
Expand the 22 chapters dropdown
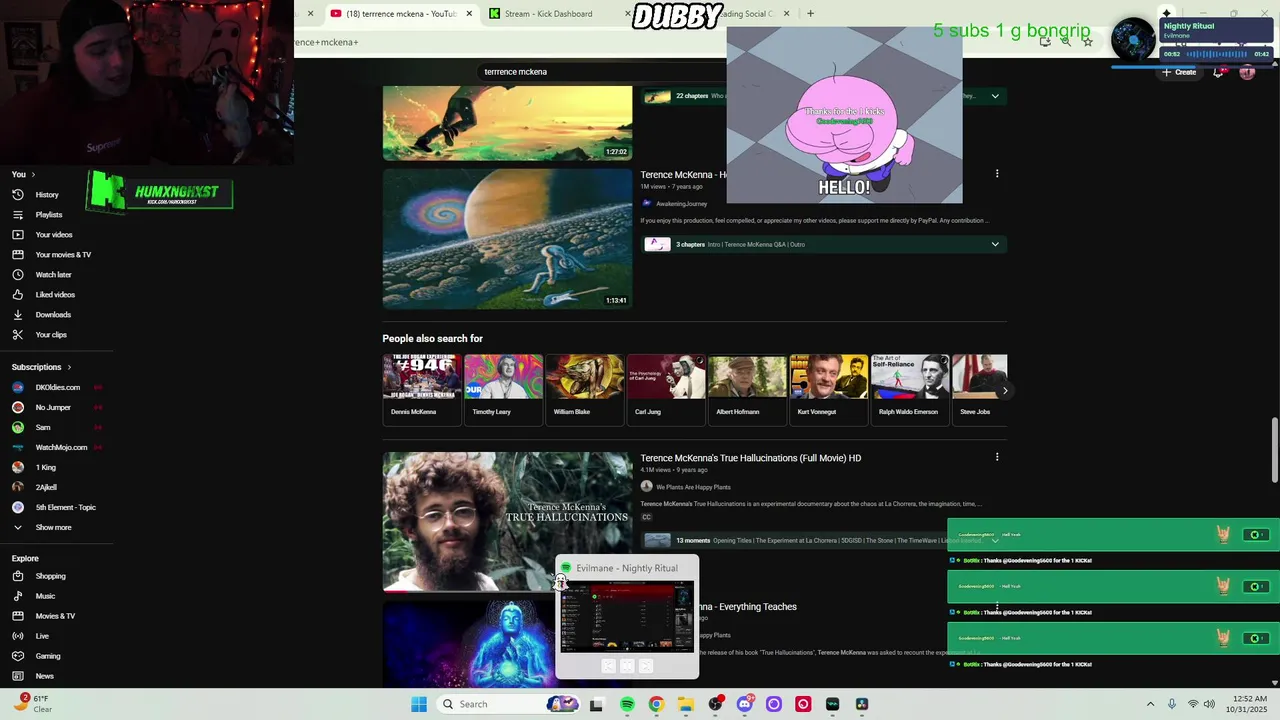point(995,96)
